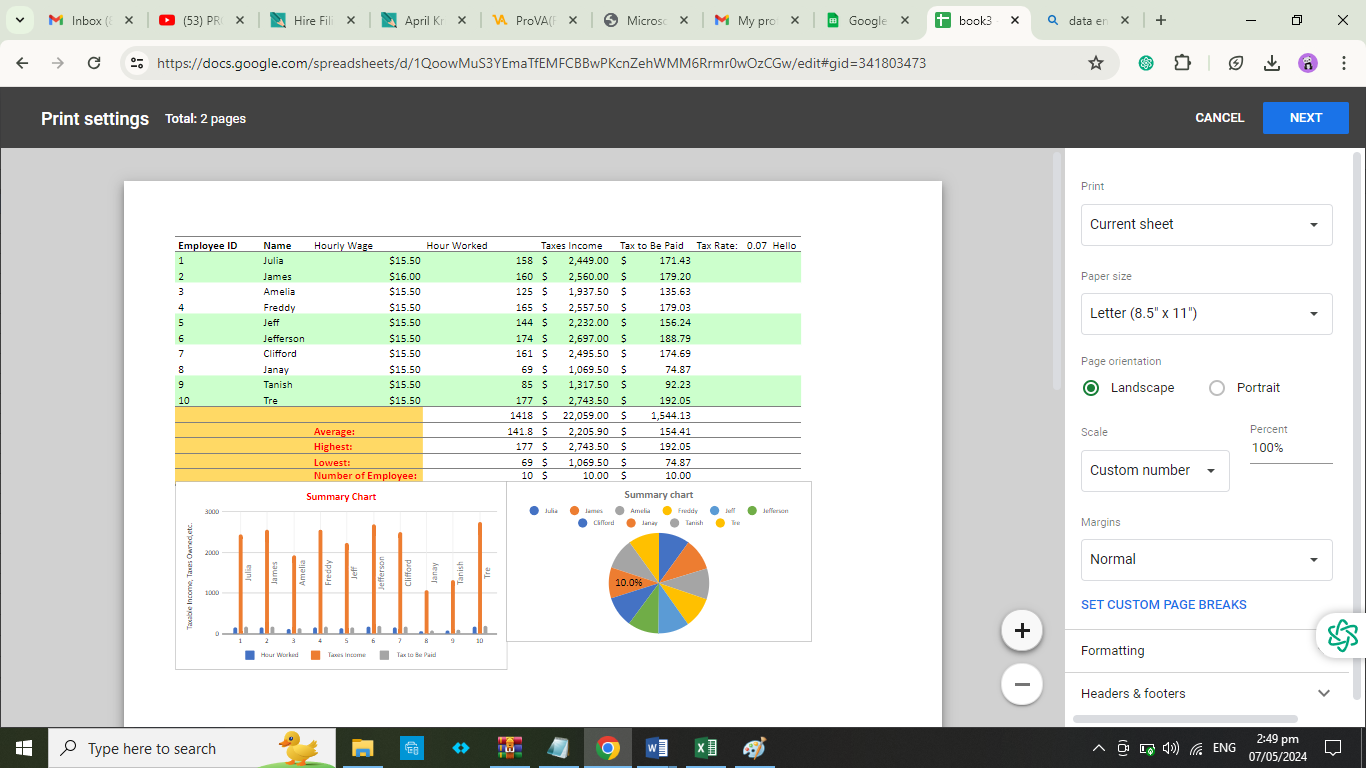Screen dimensions: 1366x768
Task: Open the Chrome downloads icon
Action: [1272, 63]
